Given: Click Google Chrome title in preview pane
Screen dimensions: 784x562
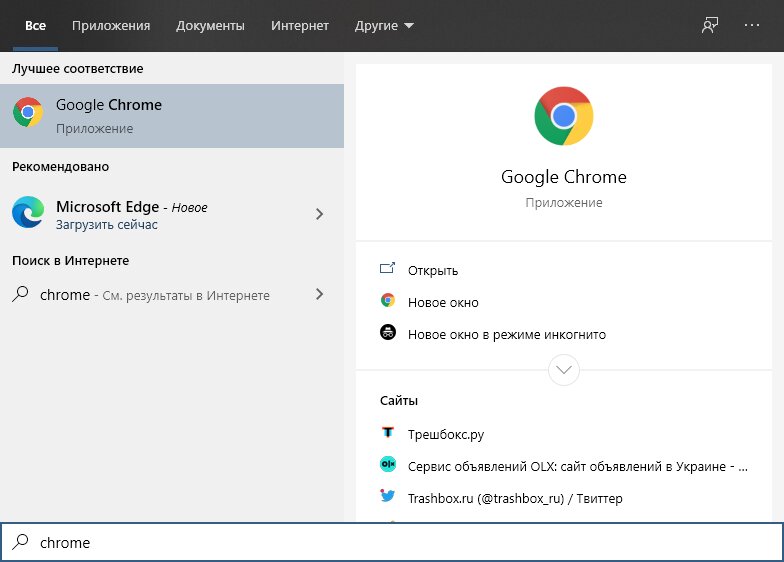Looking at the screenshot, I should tap(564, 177).
